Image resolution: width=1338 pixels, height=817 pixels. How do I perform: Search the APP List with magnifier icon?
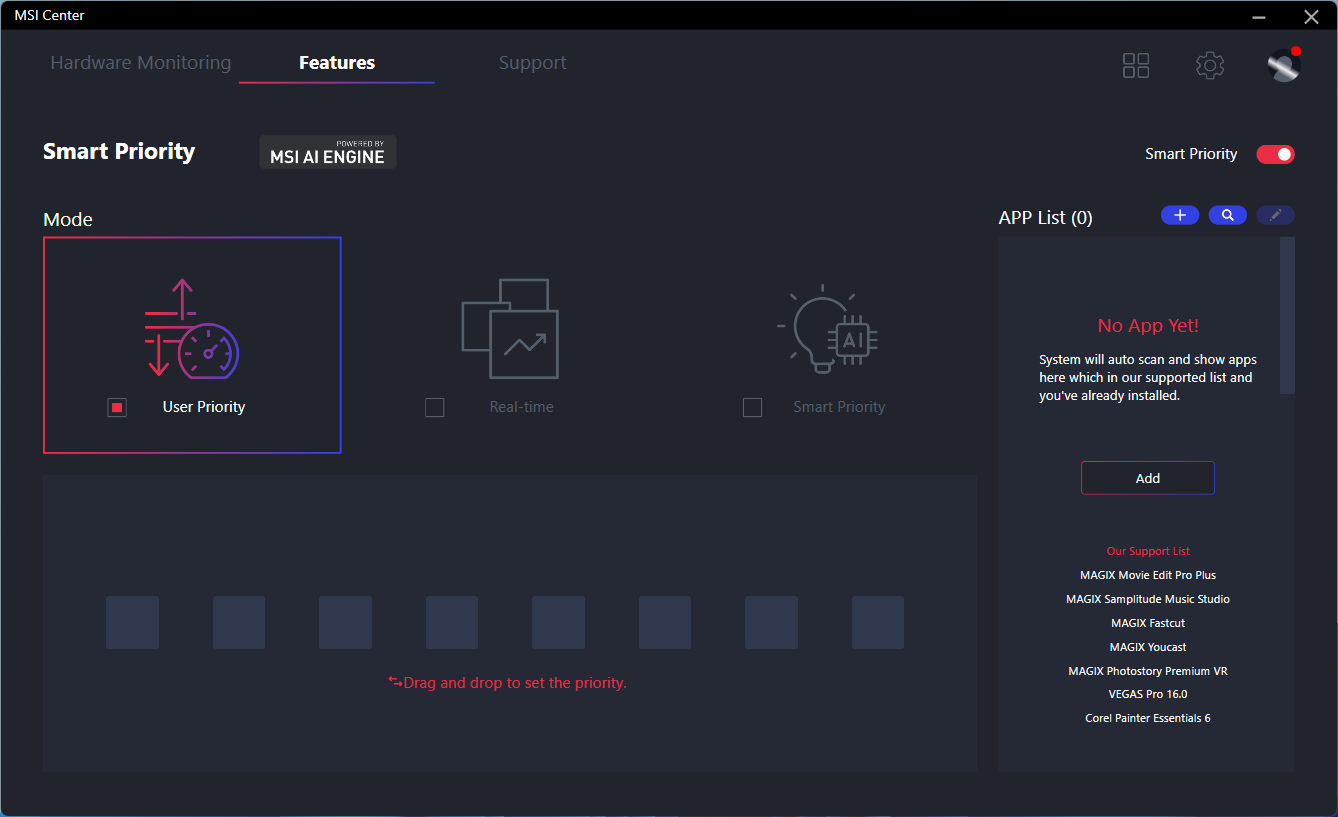pos(1228,215)
